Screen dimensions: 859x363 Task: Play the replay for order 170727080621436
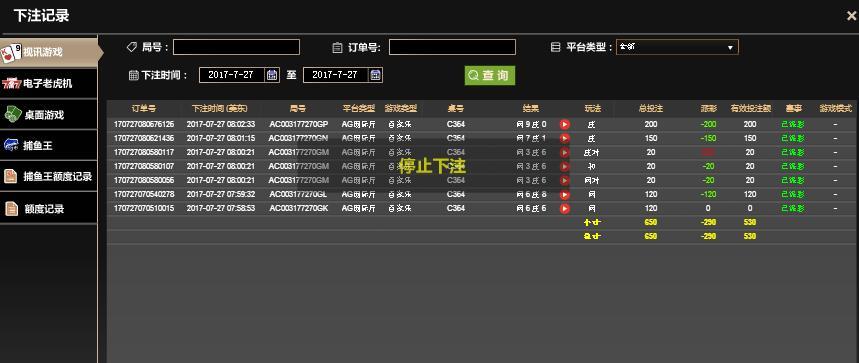pyautogui.click(x=564, y=139)
